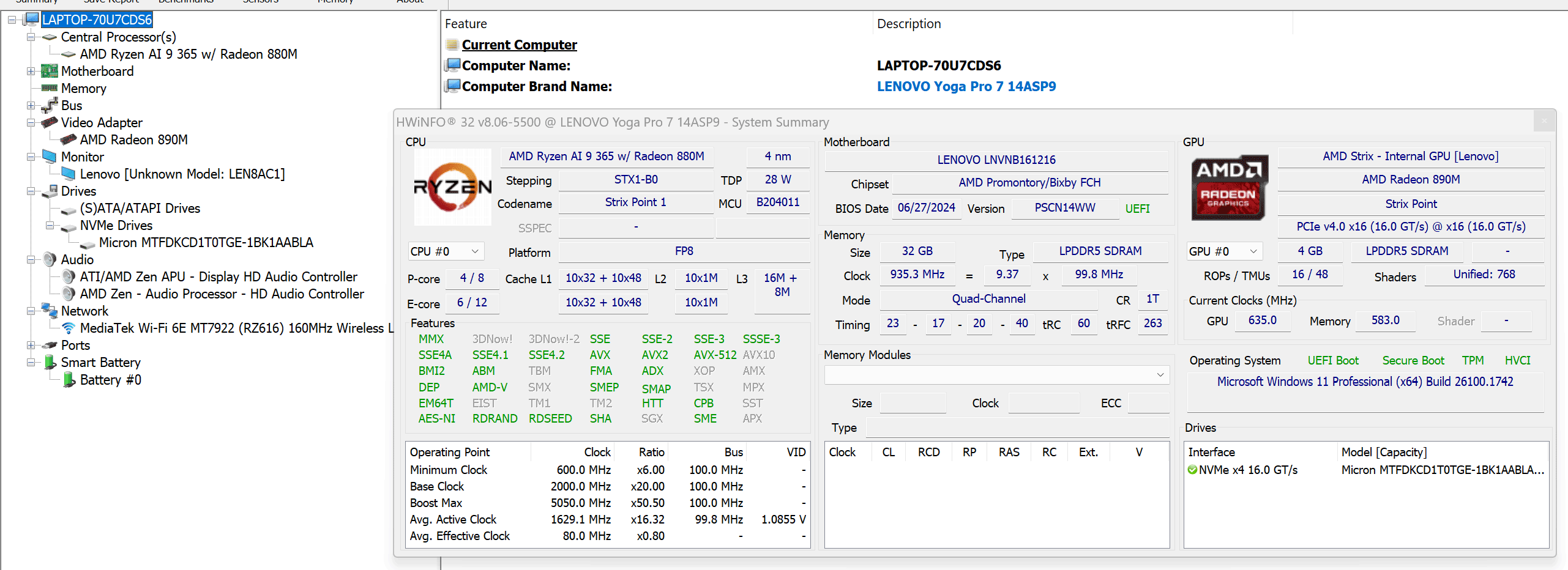1568x570 pixels.
Task: Select the Monitor icon in the device tree
Action: point(48,157)
